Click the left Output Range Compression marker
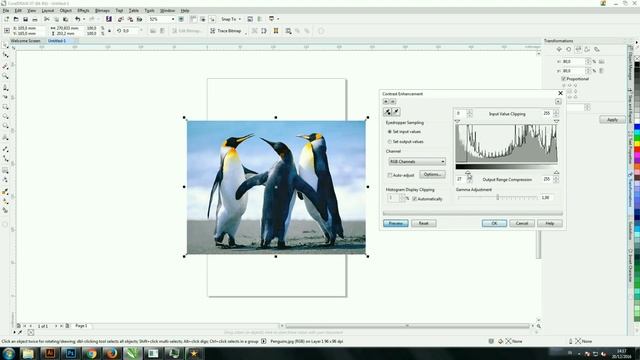 (468, 173)
